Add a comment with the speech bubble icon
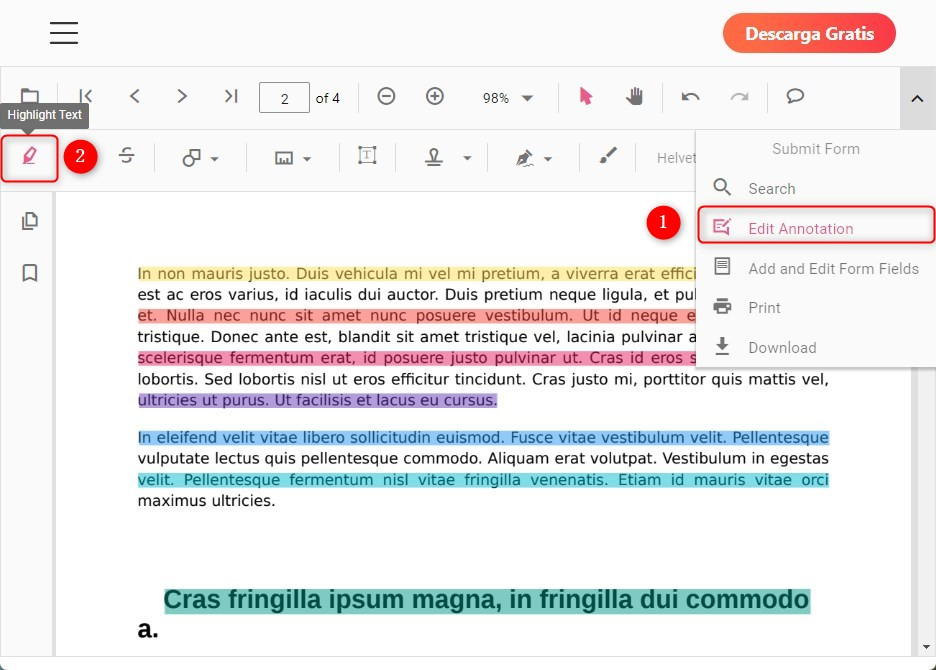The height and width of the screenshot is (670, 936). (794, 97)
